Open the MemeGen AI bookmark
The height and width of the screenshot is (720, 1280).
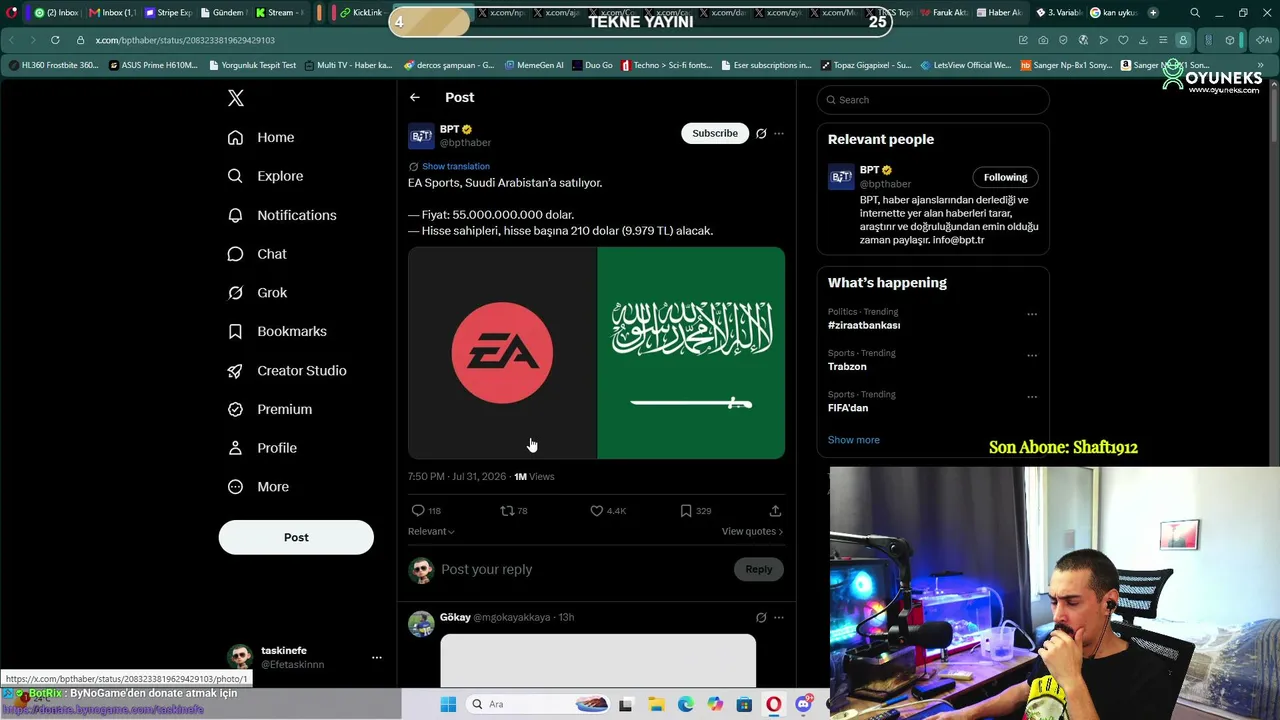(x=534, y=65)
